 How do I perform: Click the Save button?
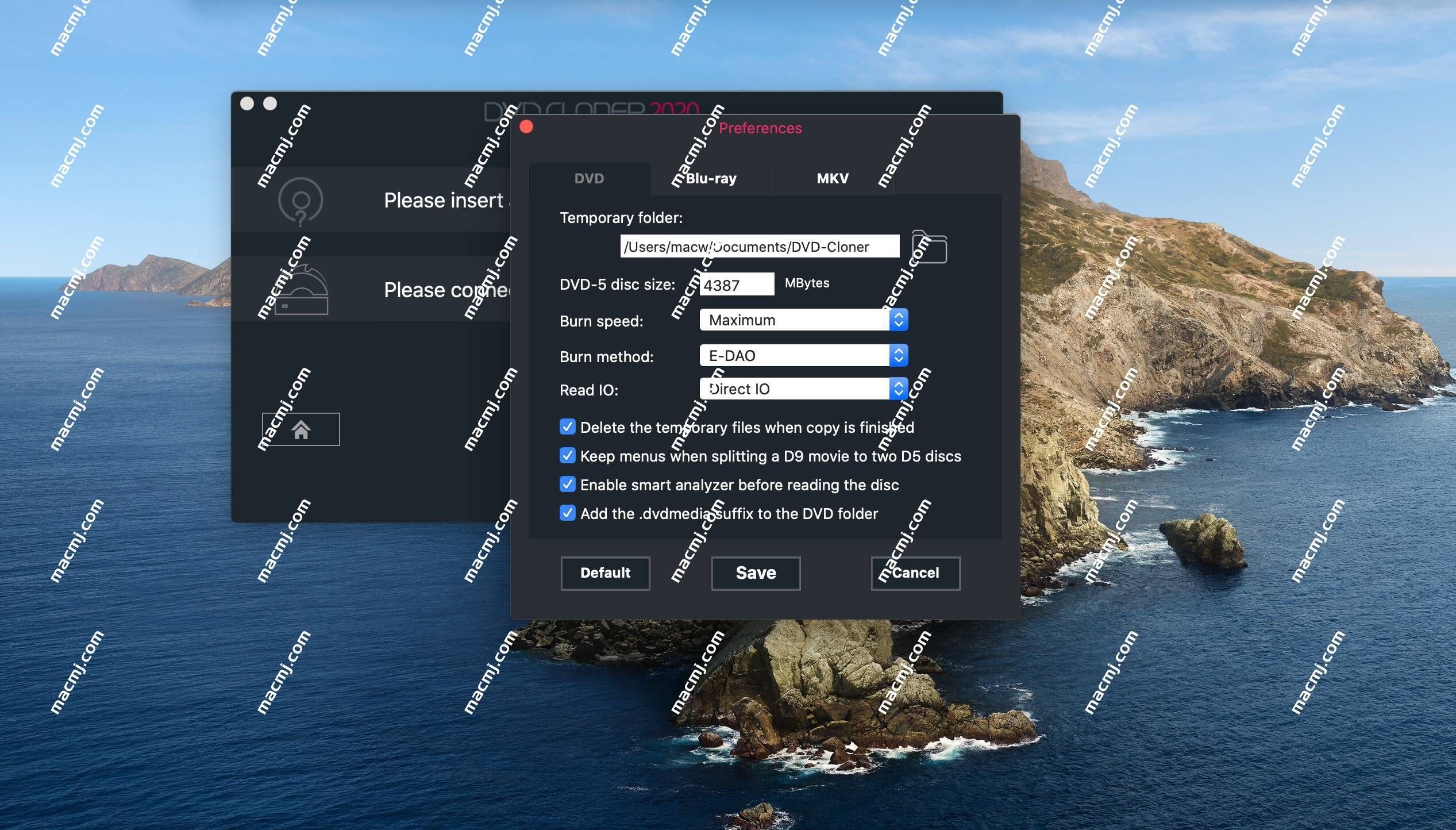(x=755, y=573)
